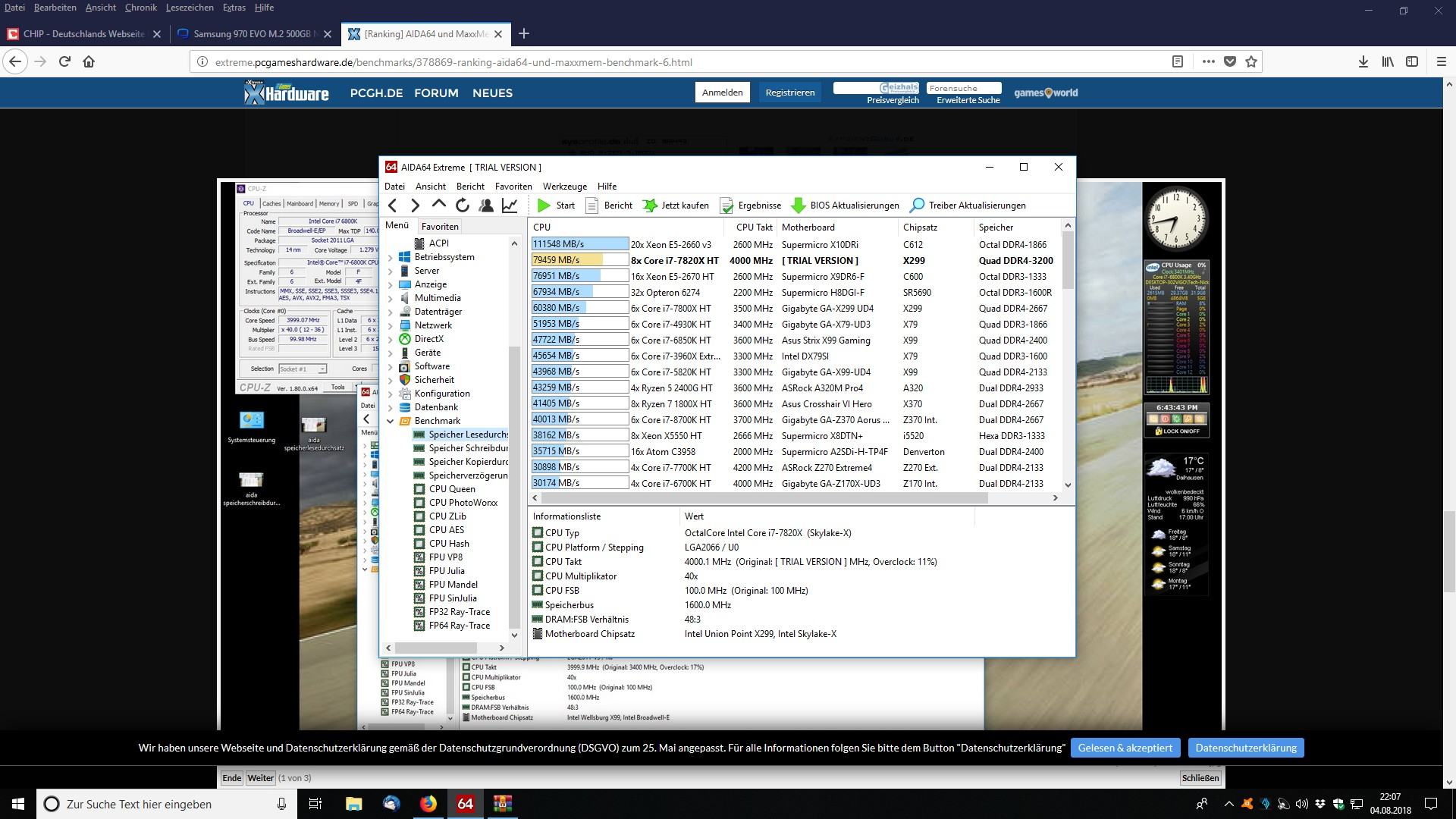Click Weiter in image viewer

tap(260, 778)
